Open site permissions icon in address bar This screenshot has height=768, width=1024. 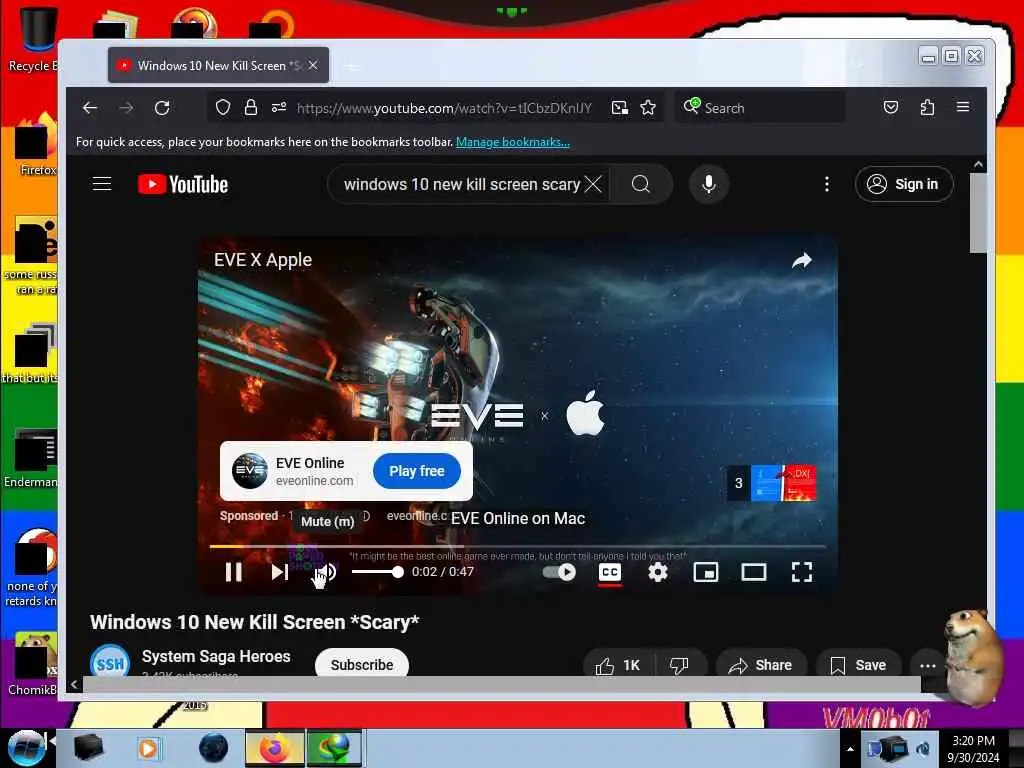tap(279, 107)
